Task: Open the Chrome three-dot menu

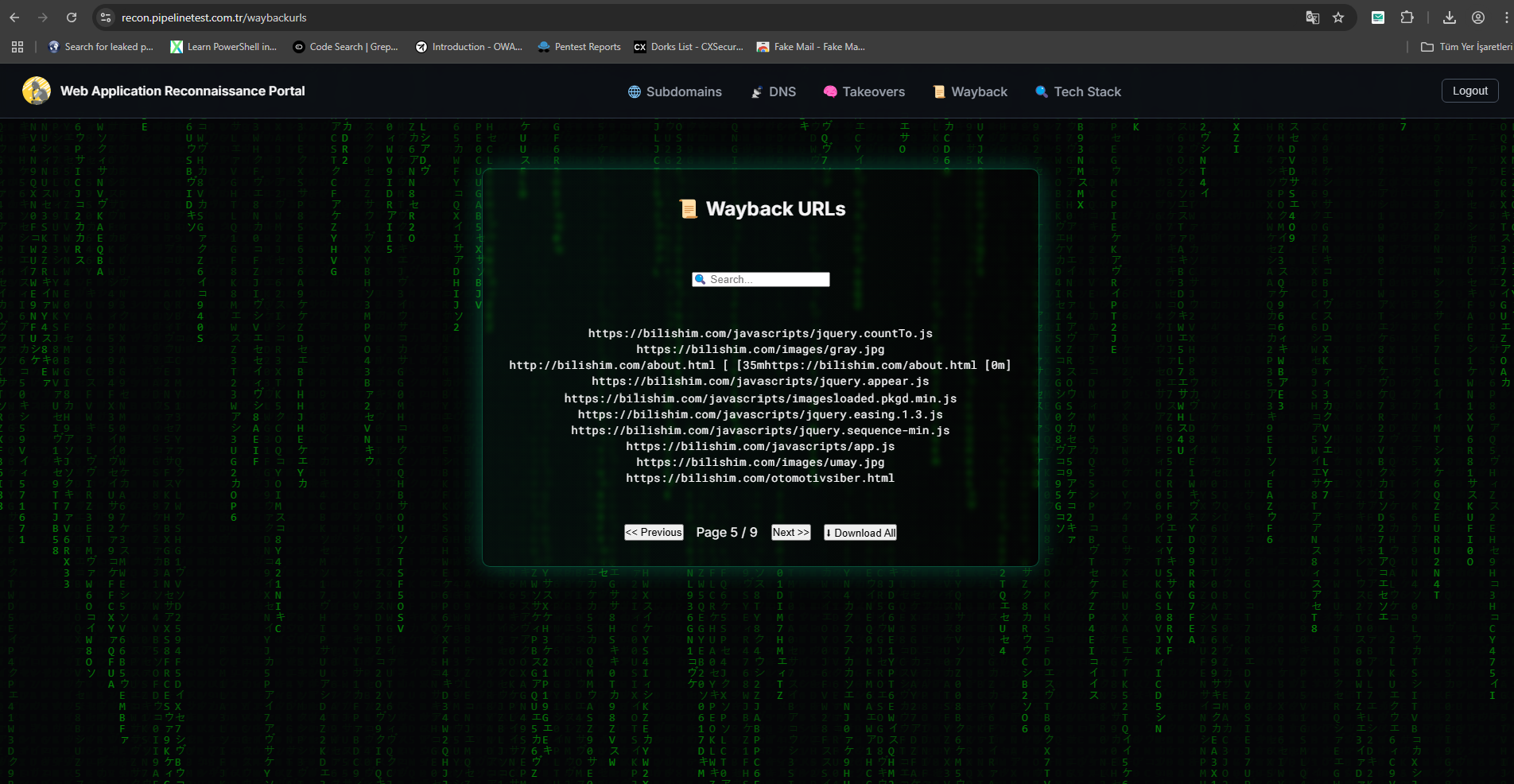Action: pyautogui.click(x=1507, y=17)
